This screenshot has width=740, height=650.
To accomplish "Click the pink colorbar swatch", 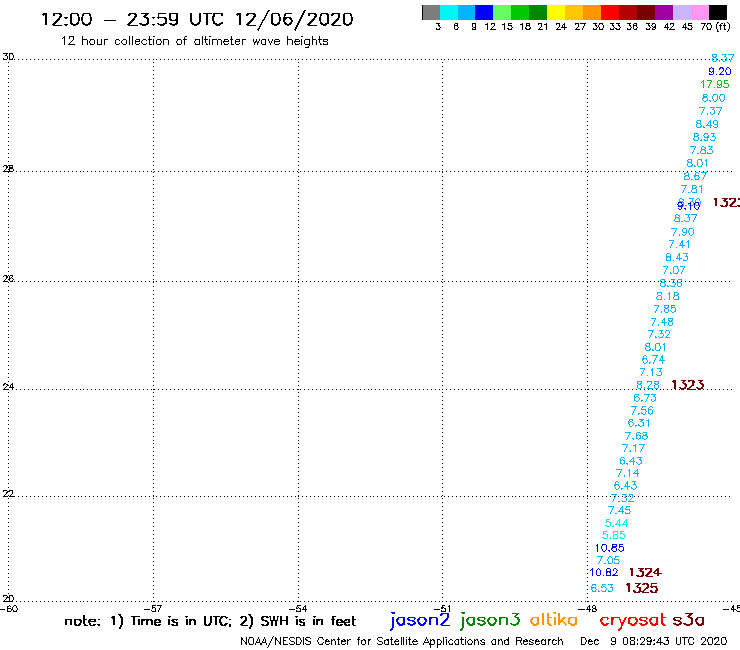I will tap(699, 12).
